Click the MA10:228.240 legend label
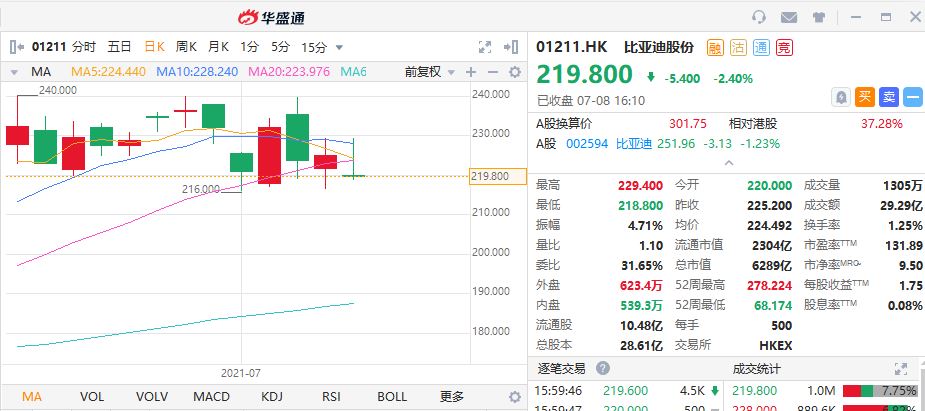The width and height of the screenshot is (925, 411). click(x=197, y=72)
